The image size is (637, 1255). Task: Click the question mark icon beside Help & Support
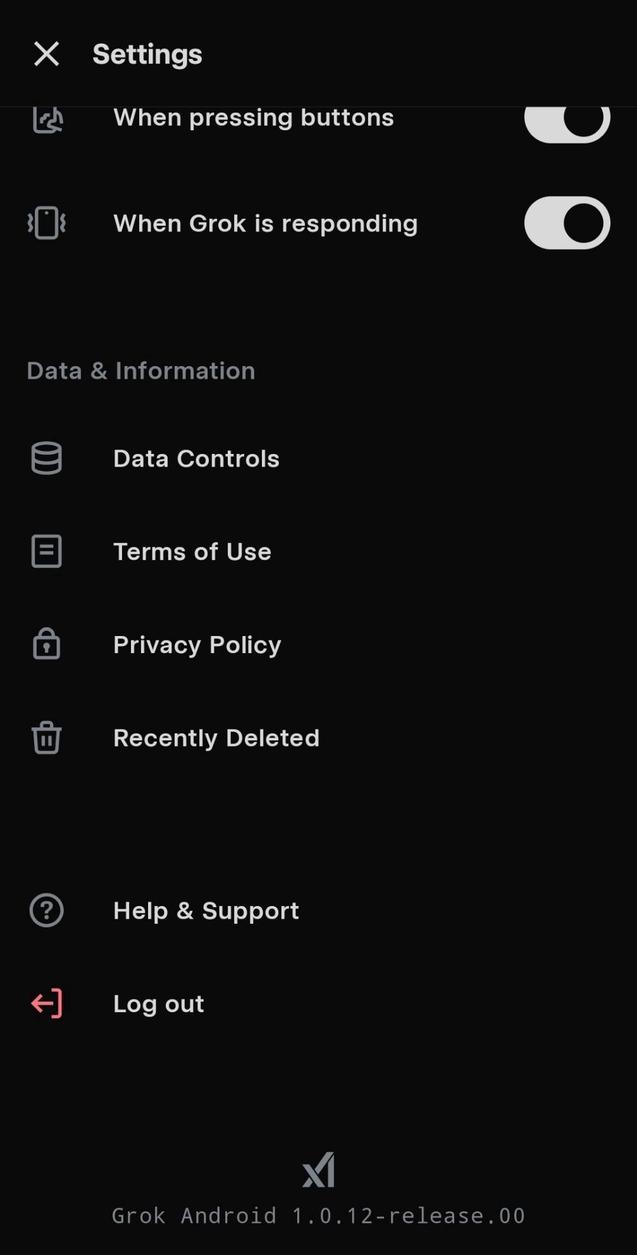46,910
